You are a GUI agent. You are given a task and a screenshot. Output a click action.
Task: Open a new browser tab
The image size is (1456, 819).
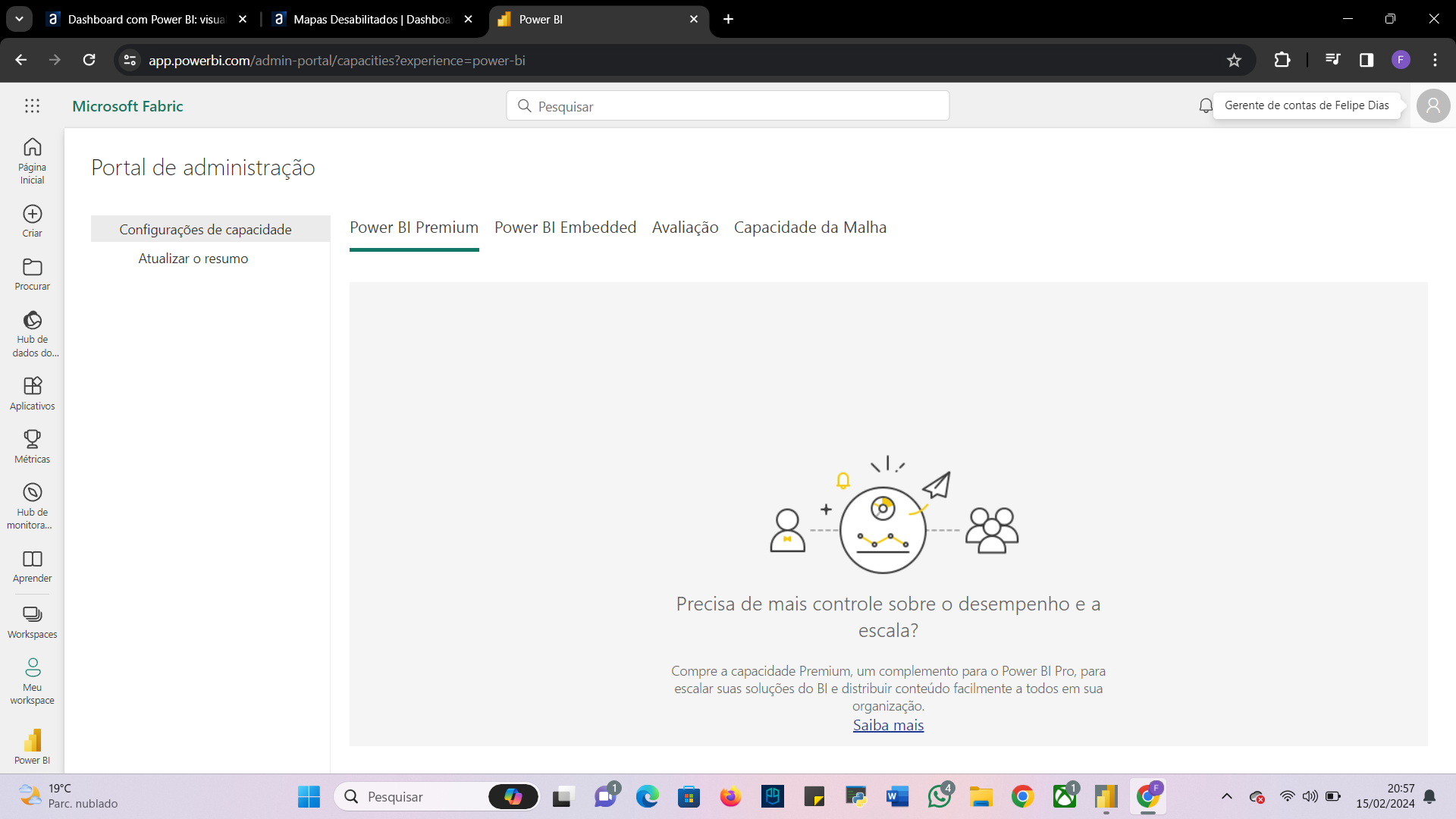pyautogui.click(x=729, y=19)
